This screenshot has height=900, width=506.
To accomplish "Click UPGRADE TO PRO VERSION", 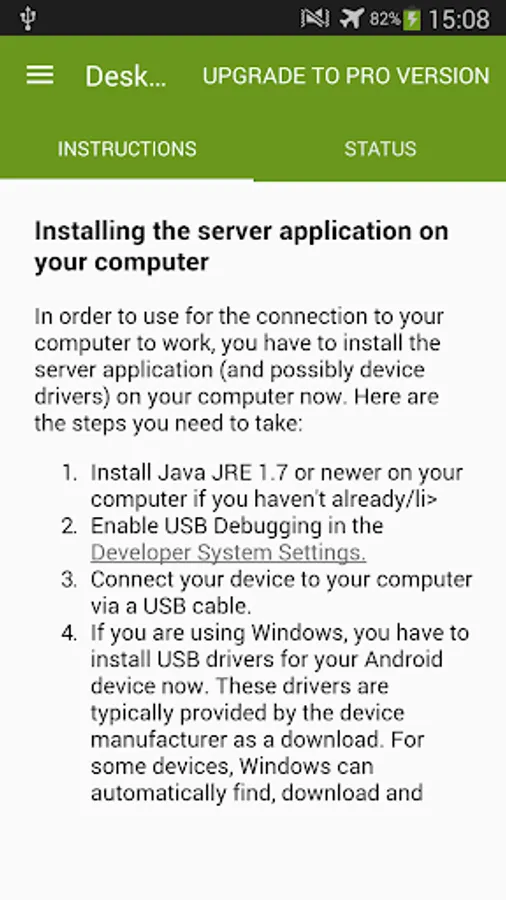I will click(x=346, y=76).
